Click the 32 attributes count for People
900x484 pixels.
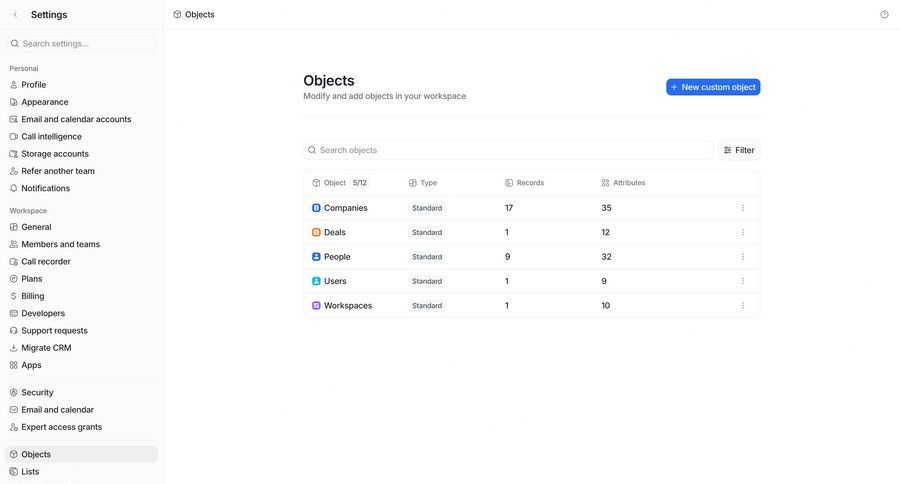coord(606,257)
